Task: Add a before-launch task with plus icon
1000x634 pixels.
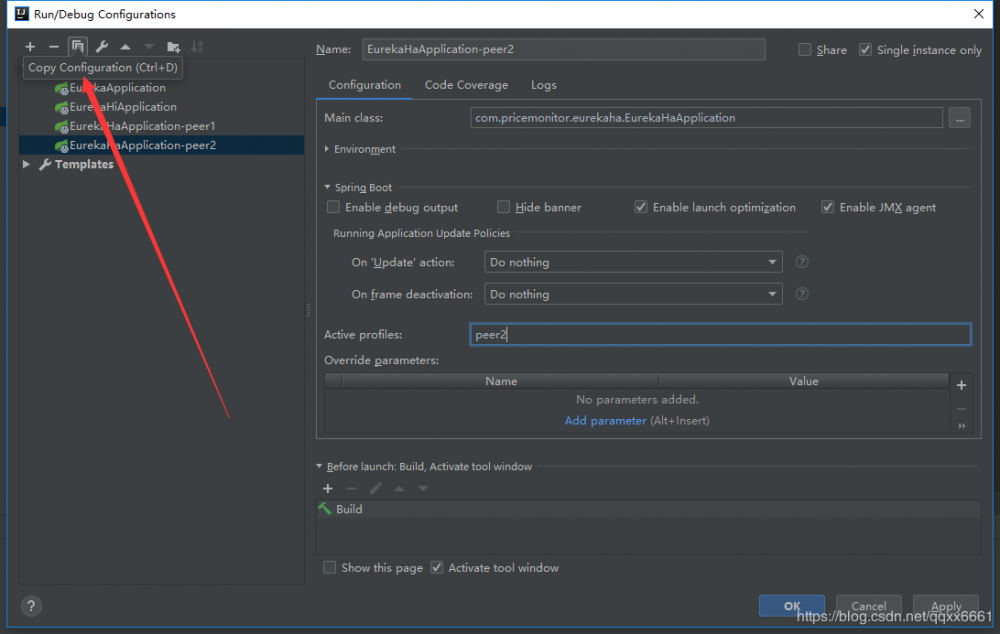Action: [327, 488]
